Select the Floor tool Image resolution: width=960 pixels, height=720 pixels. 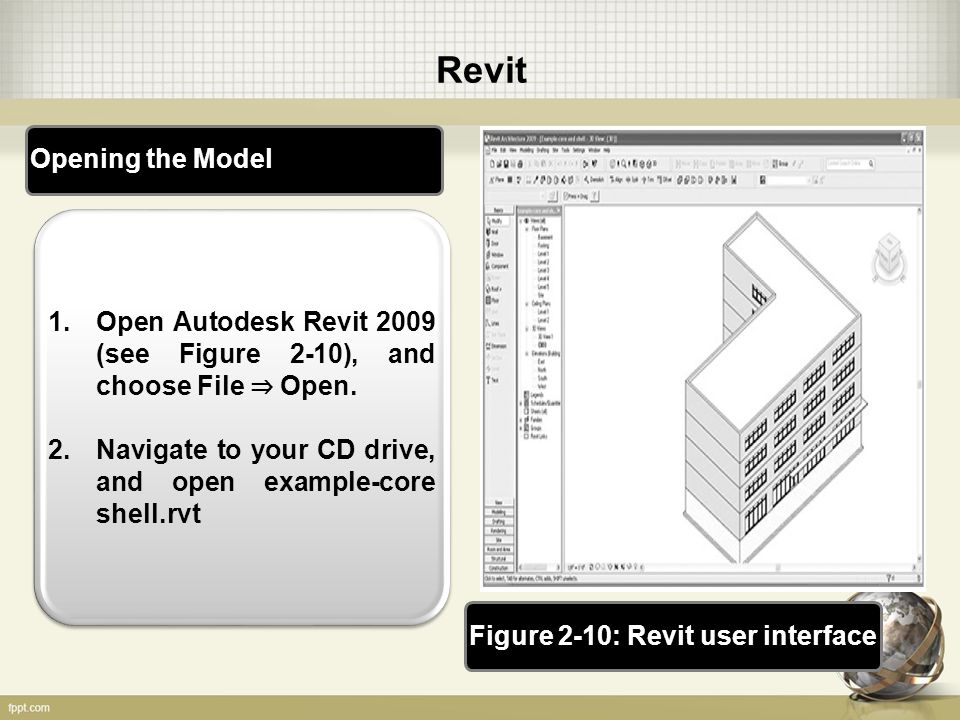click(493, 300)
